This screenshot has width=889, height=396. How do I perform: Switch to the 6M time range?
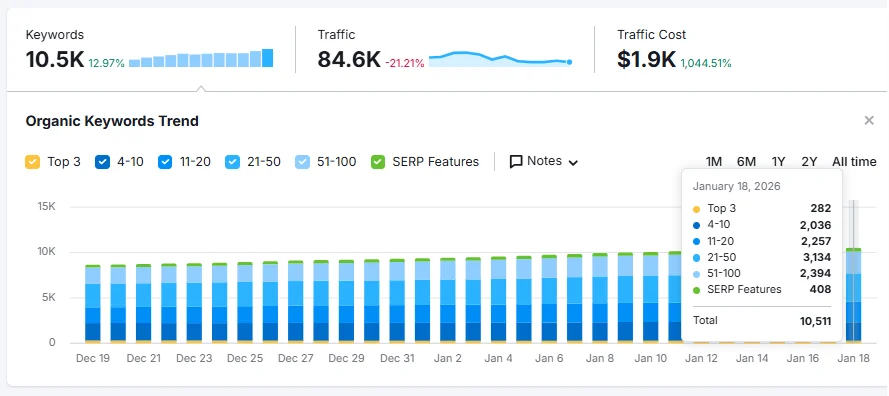746,162
